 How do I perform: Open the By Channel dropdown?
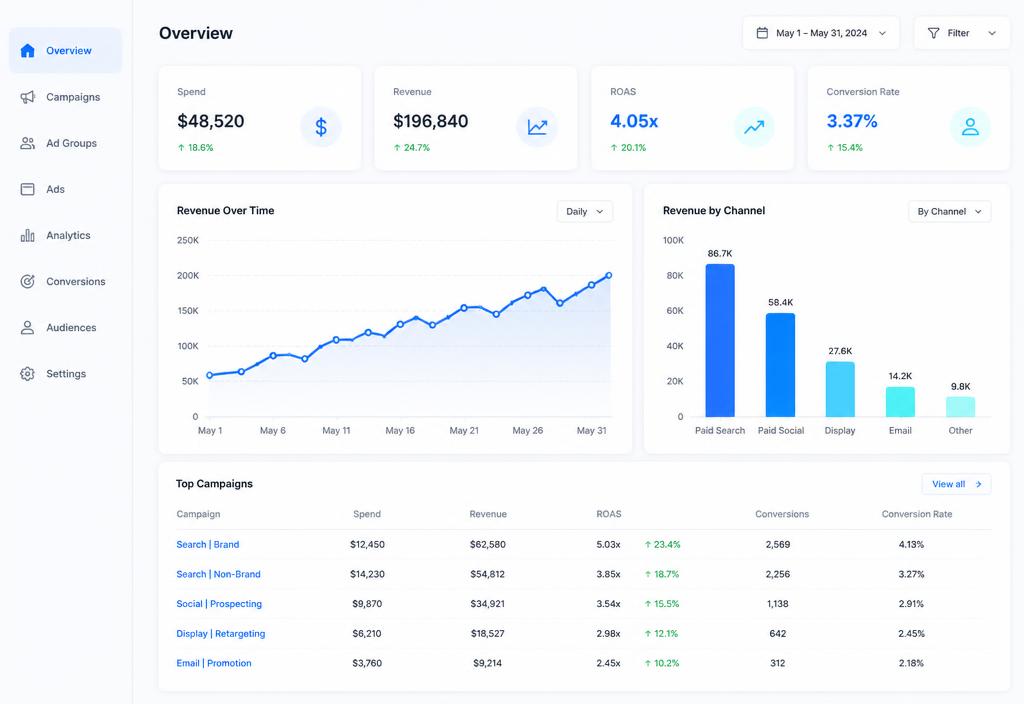pos(950,212)
